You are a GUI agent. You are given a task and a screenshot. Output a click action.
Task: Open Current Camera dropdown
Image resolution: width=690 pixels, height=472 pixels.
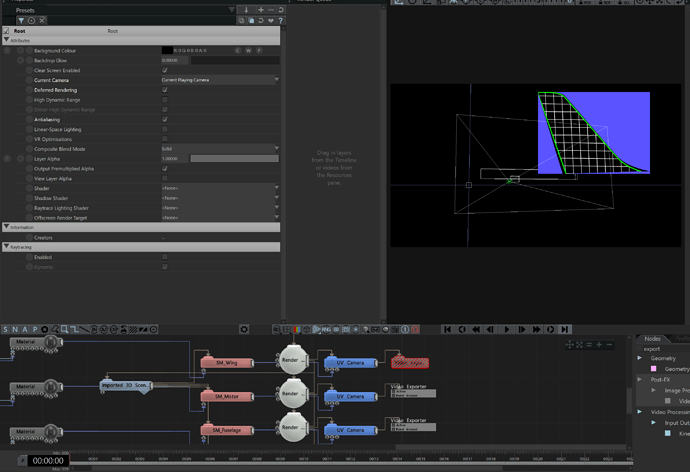[x=220, y=80]
